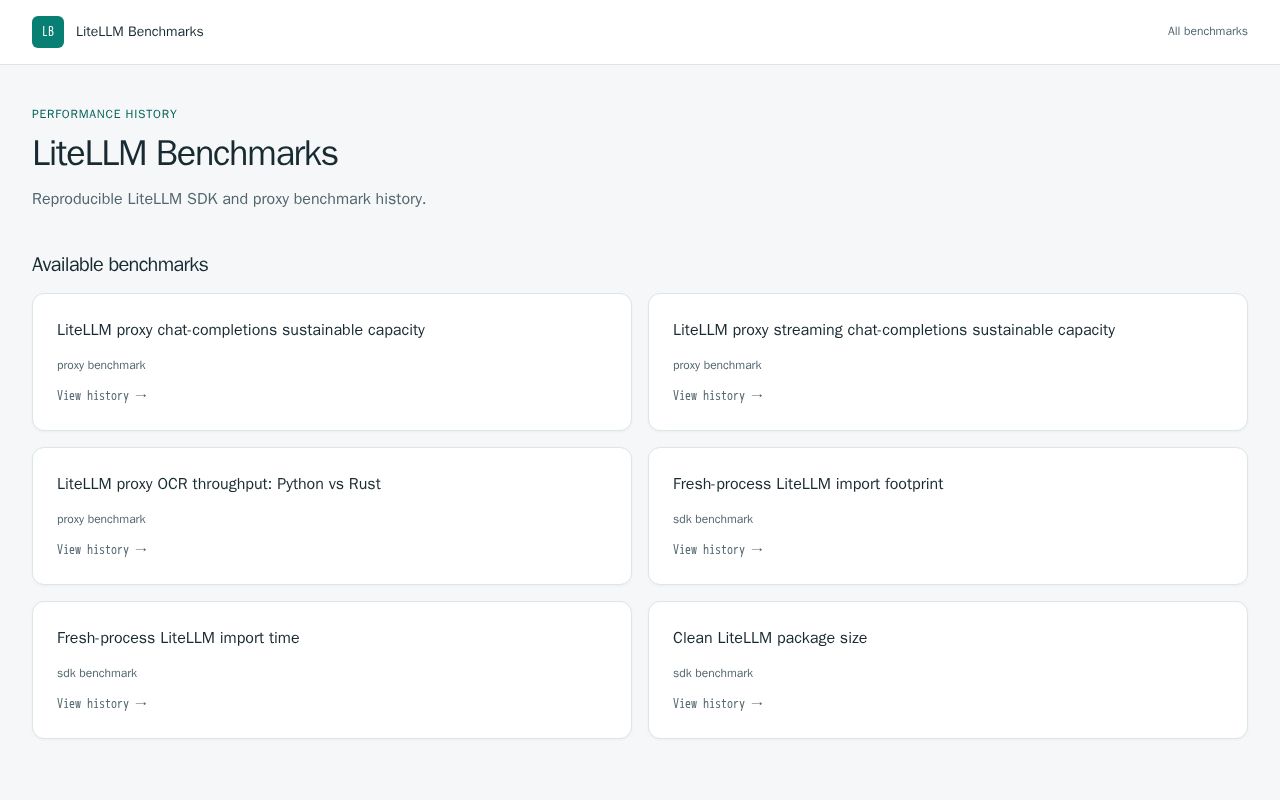Open LiteLLM proxy chat-completions sustainable capacity card
This screenshot has height=800, width=1280.
tap(332, 362)
